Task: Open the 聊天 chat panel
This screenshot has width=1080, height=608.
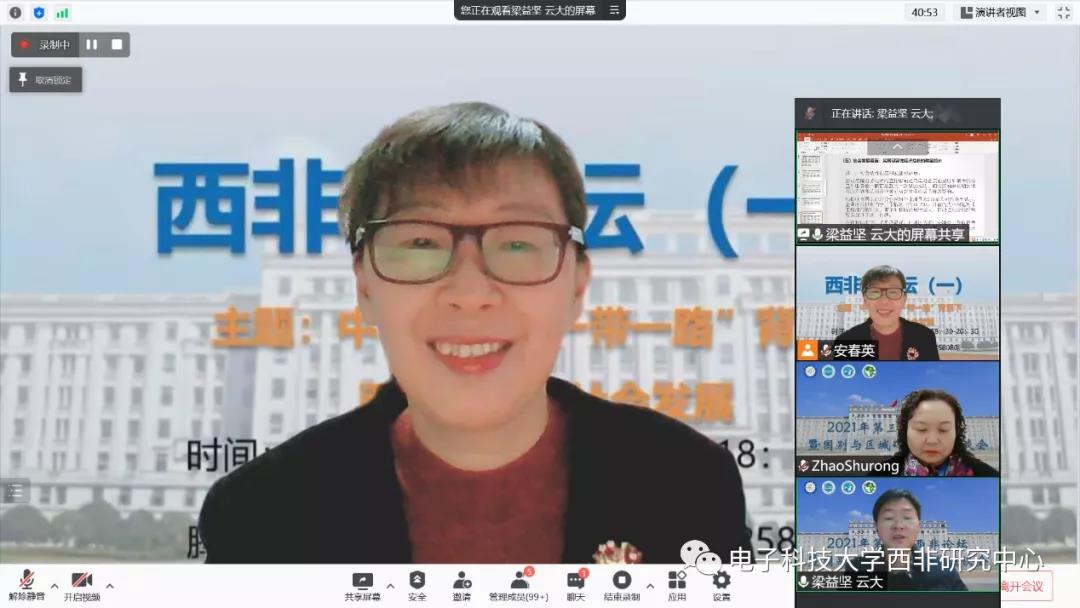Action: (576, 586)
